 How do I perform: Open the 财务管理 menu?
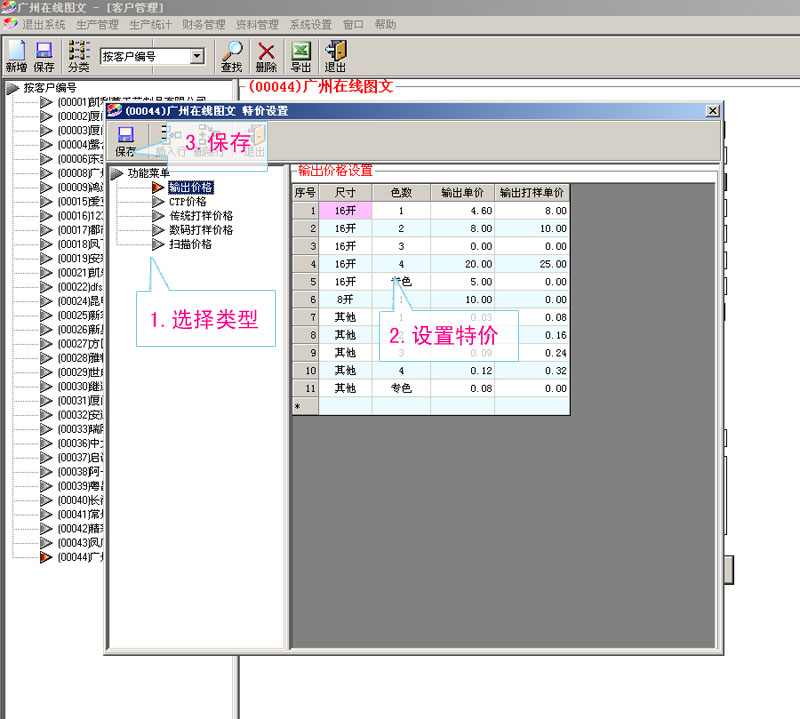tap(204, 24)
